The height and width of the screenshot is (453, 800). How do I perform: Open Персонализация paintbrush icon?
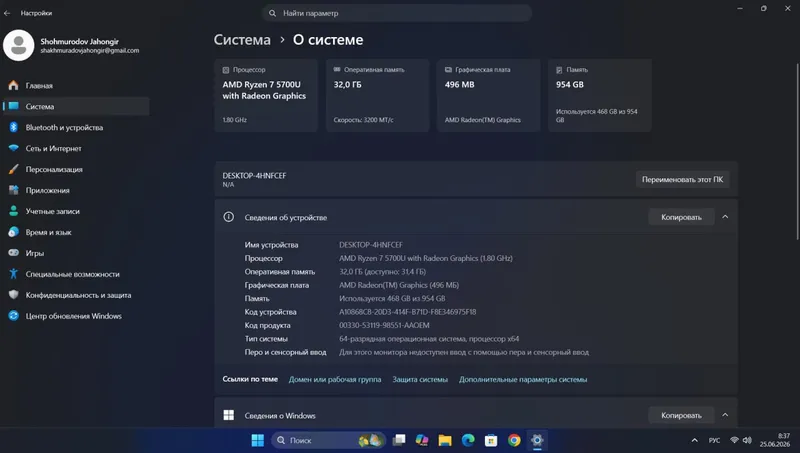click(x=14, y=169)
